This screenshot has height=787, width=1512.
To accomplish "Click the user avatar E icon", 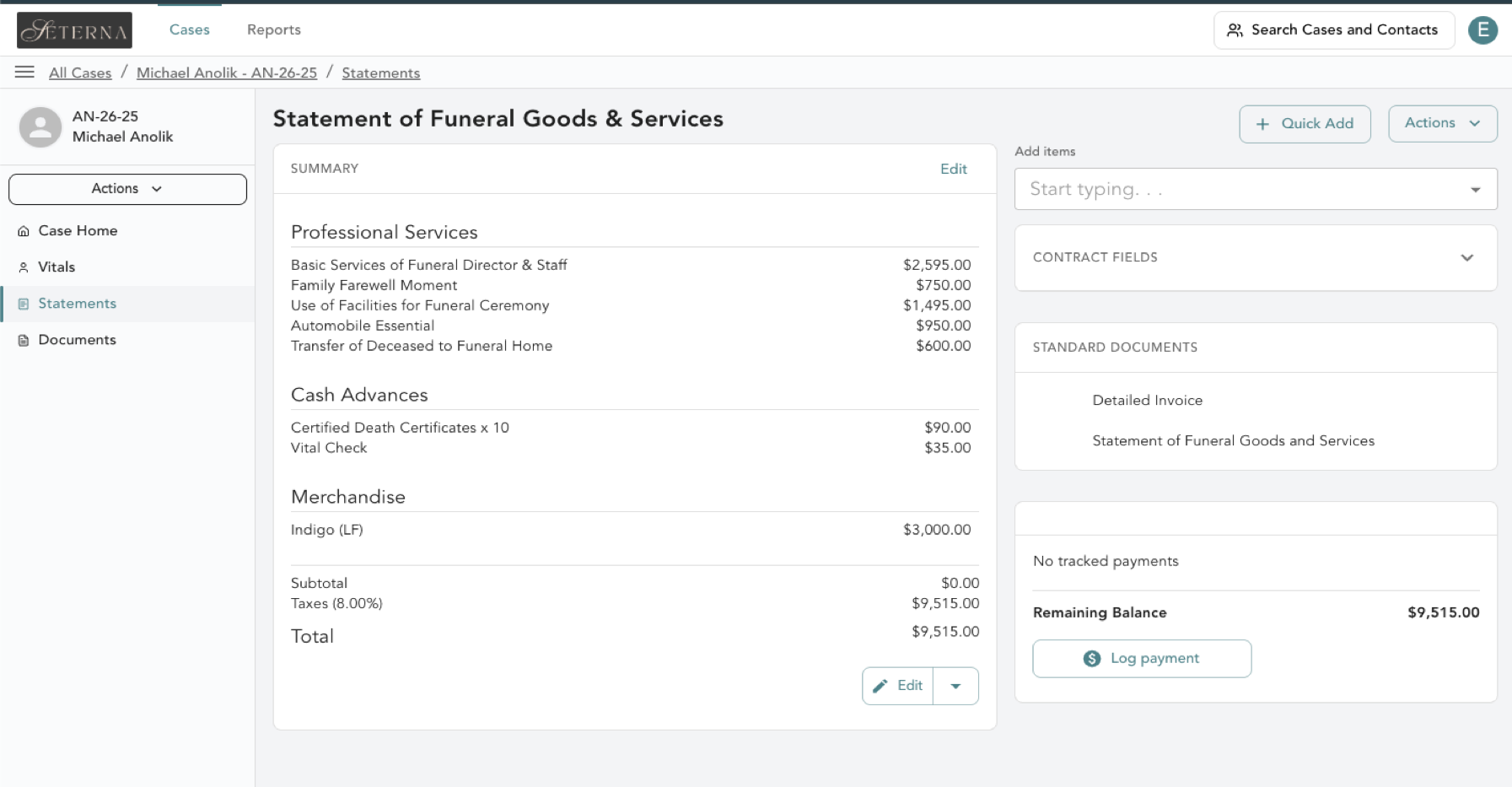I will (x=1482, y=30).
